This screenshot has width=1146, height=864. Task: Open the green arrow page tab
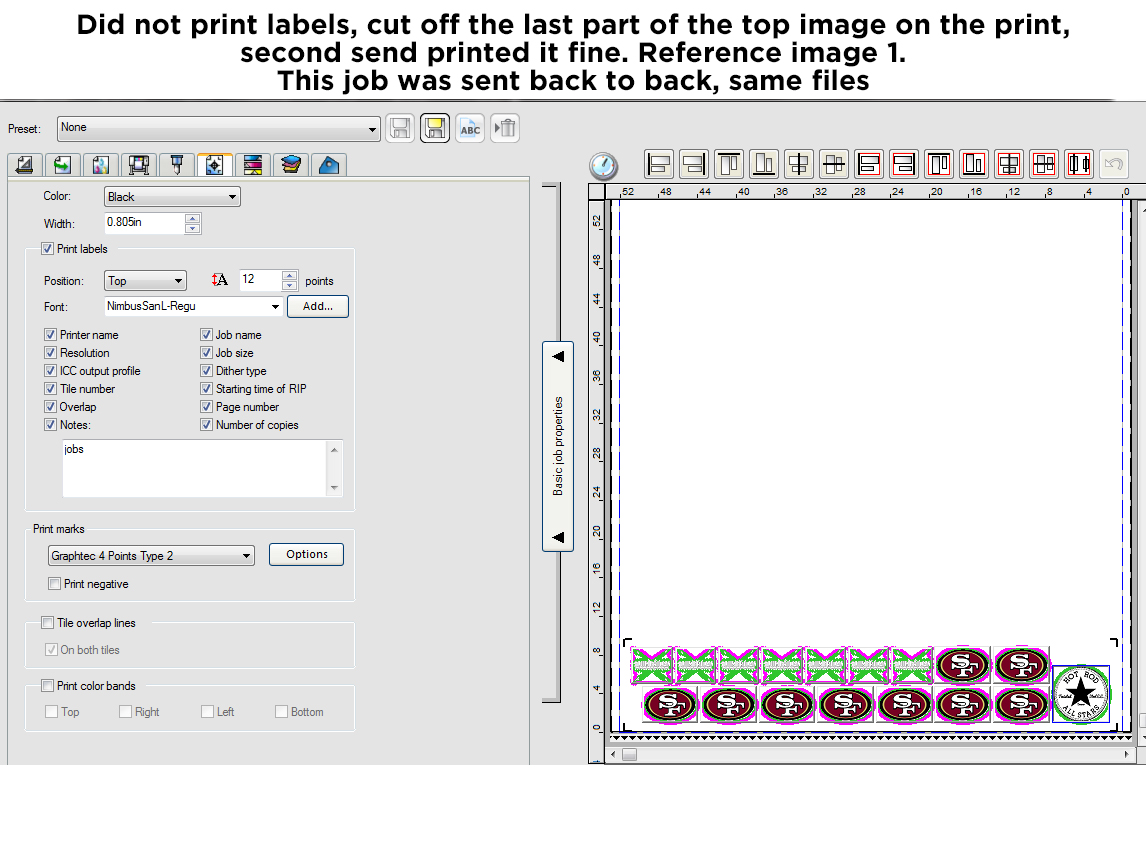(63, 165)
